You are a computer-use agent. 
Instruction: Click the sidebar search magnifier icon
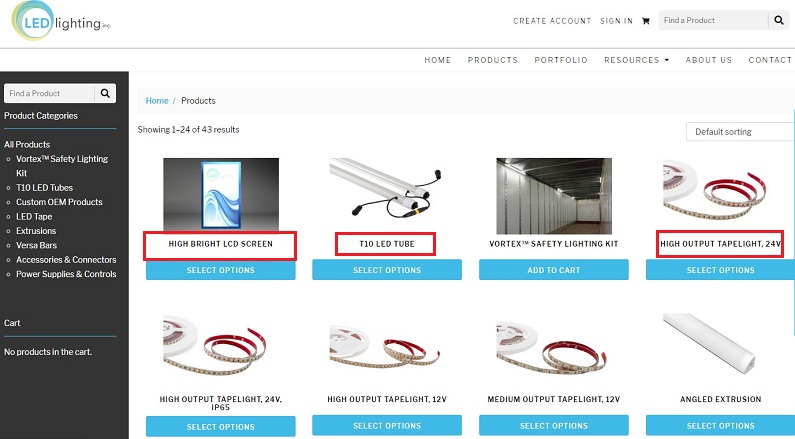tap(105, 93)
